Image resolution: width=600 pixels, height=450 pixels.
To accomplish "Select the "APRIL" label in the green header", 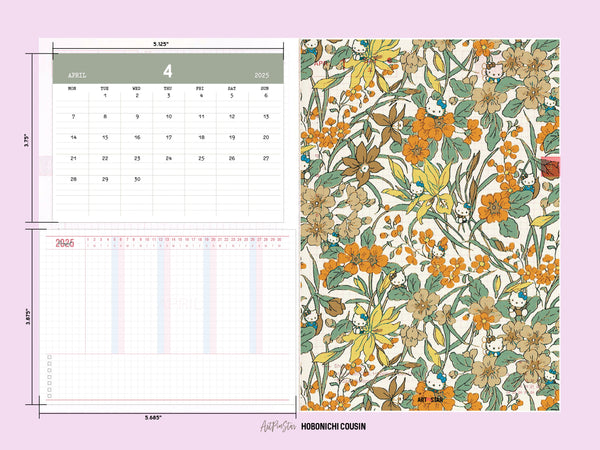I will click(x=78, y=75).
